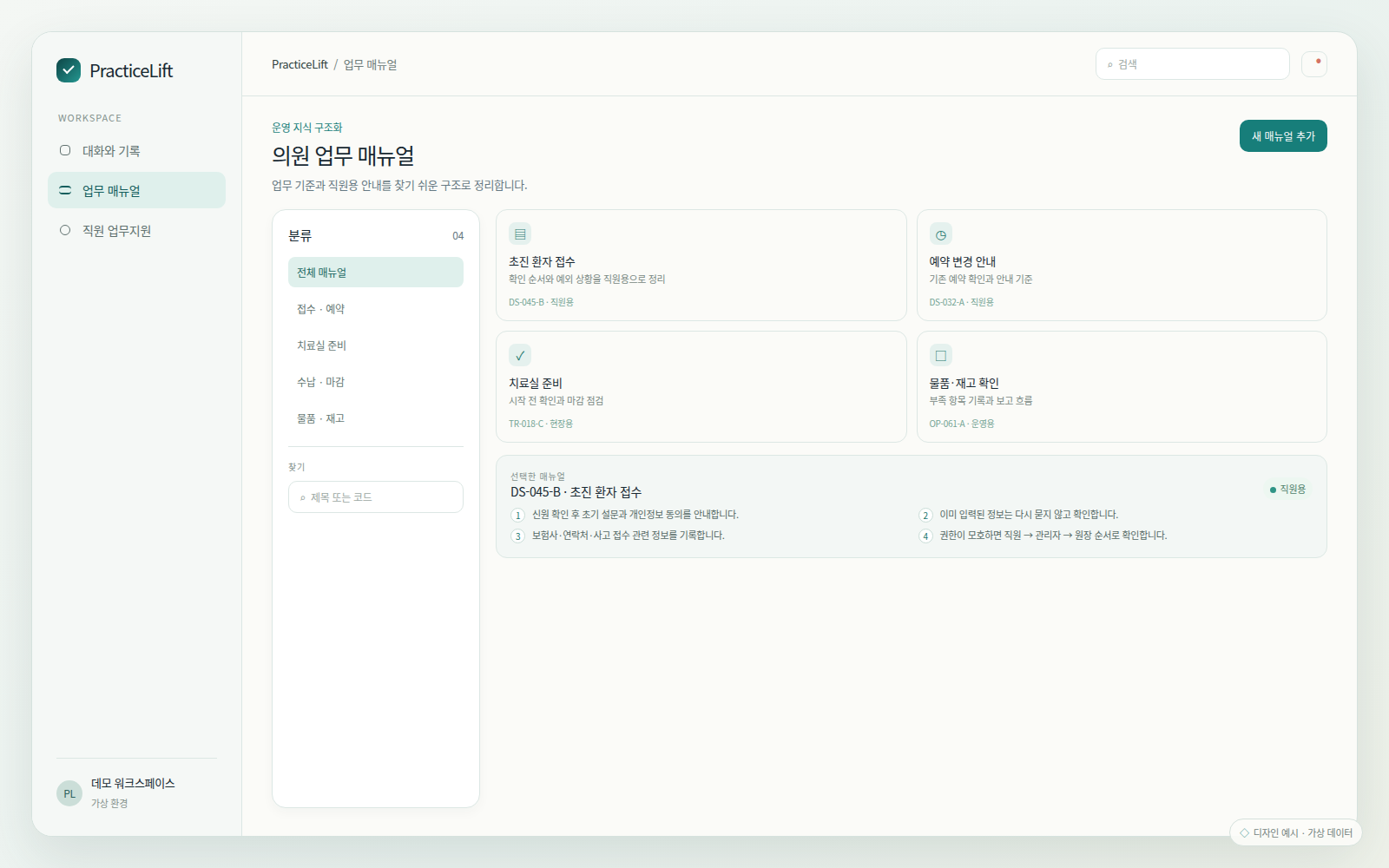Click the 직원용 status badge in selected manual
Image resolution: width=1389 pixels, height=868 pixels.
[1288, 490]
